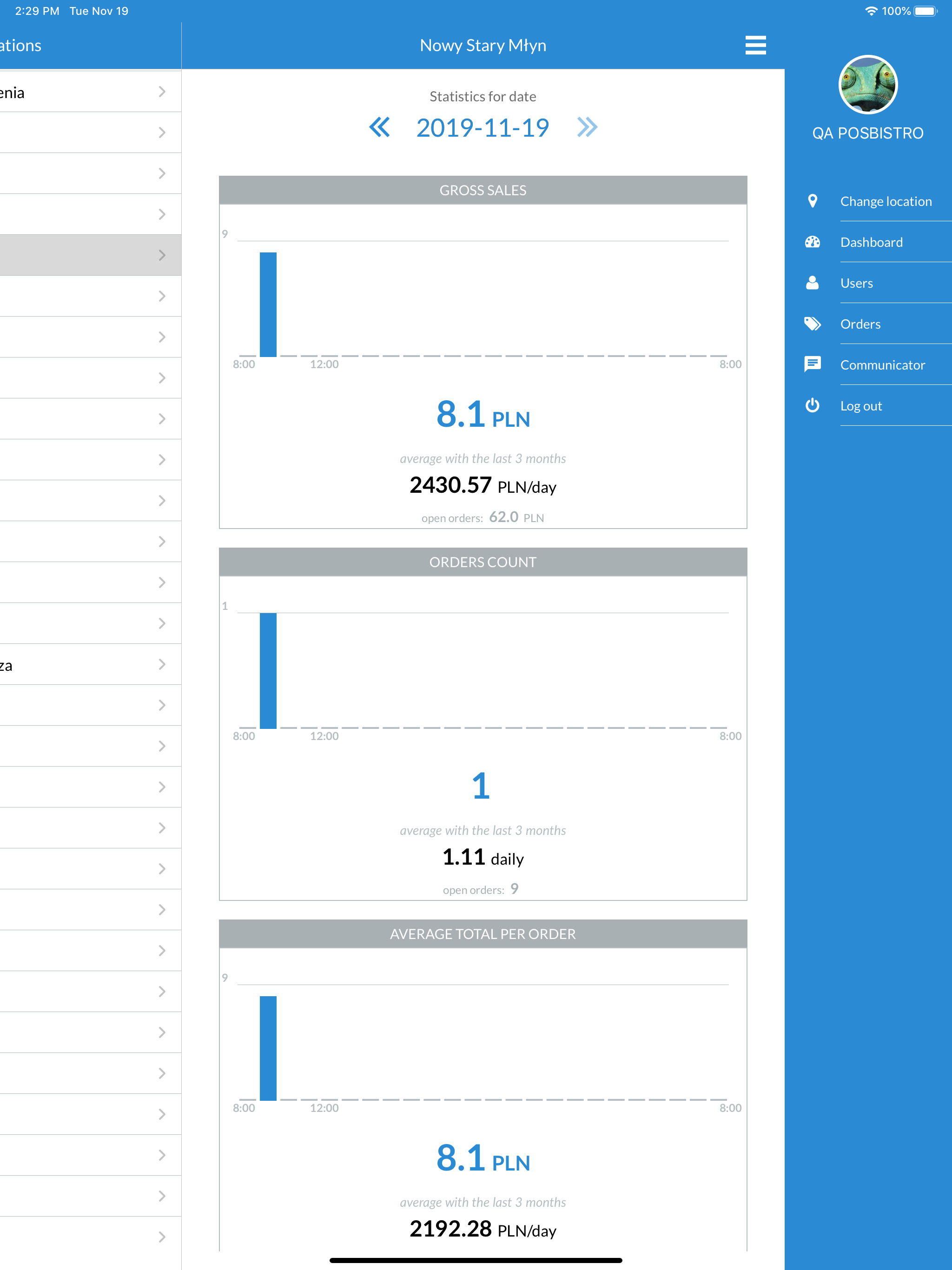952x1270 pixels.
Task: Click the Average Total Per Order chart bar
Action: click(268, 1048)
